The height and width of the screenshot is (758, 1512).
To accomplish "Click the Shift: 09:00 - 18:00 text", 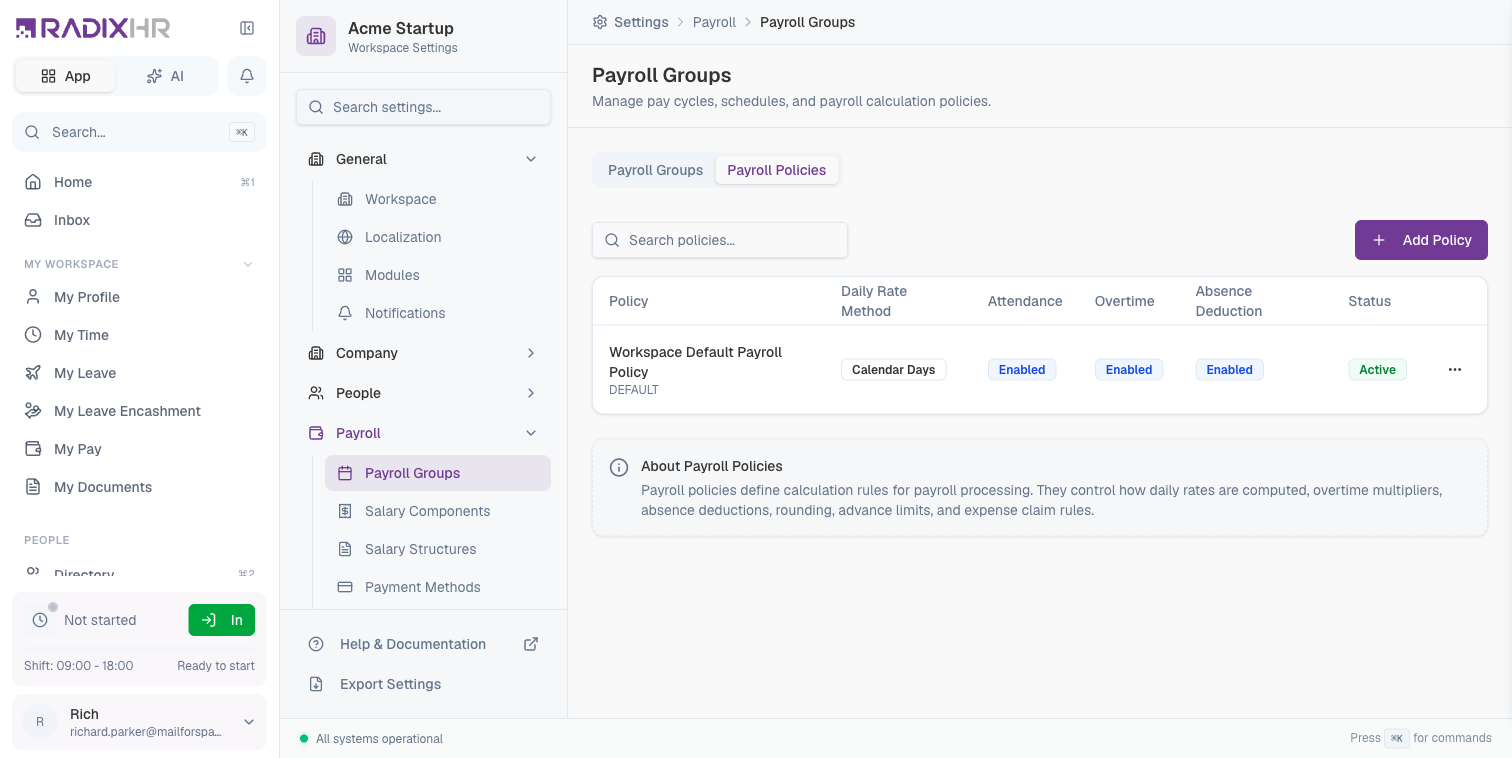I will [78, 666].
